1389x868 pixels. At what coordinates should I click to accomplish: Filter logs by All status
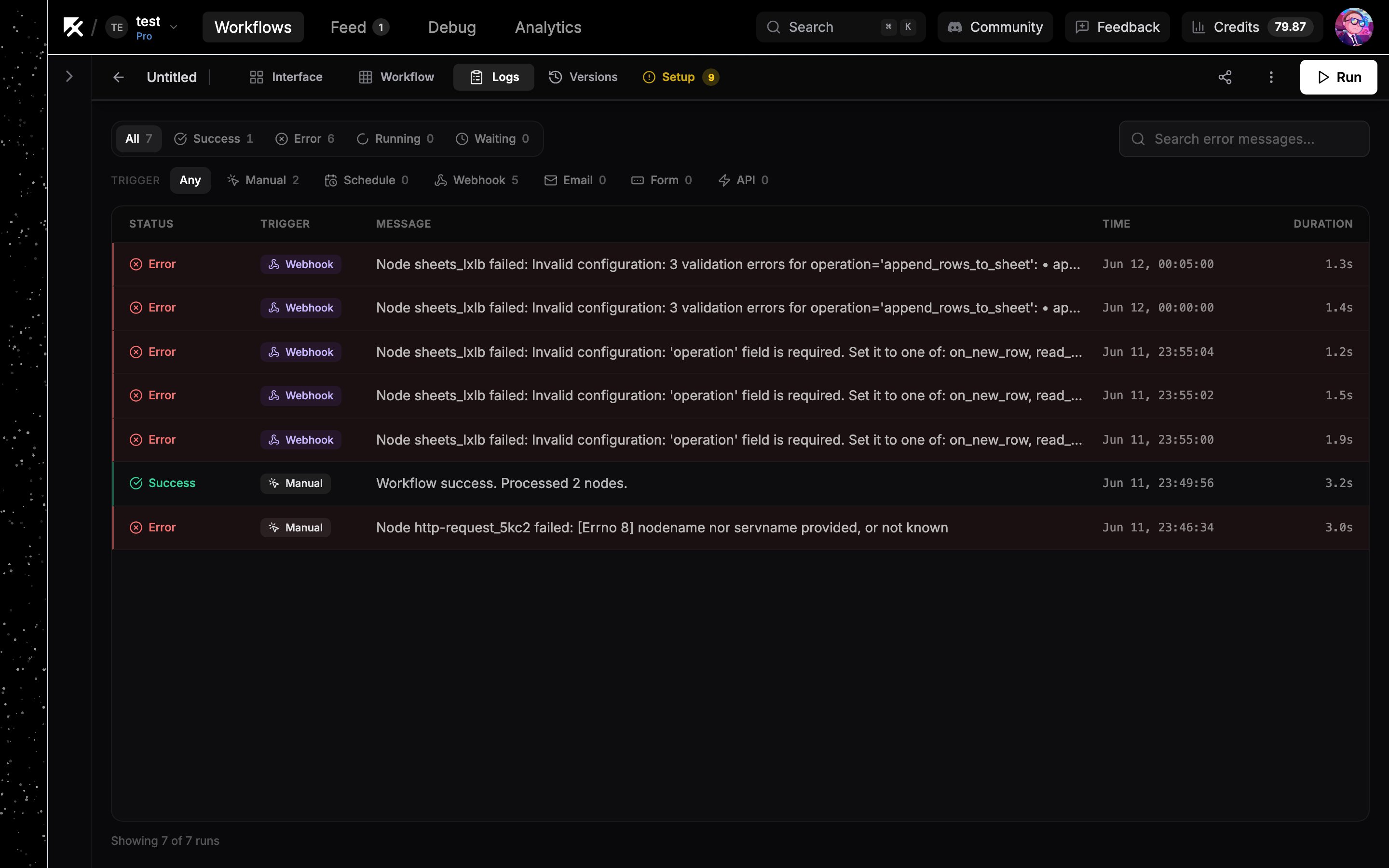pos(138,138)
